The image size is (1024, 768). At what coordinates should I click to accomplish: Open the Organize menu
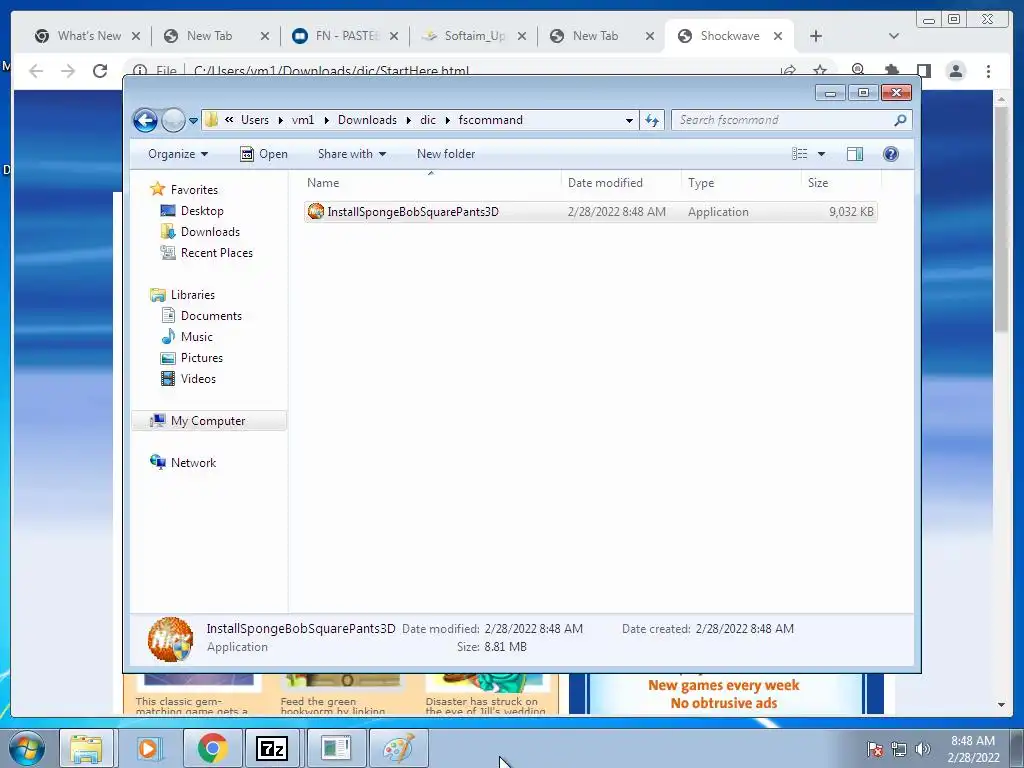pyautogui.click(x=178, y=154)
